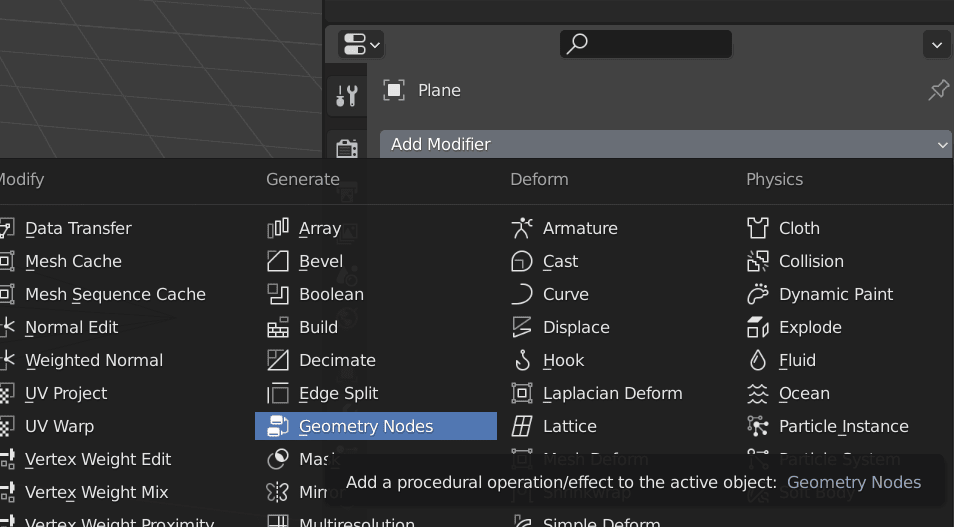Click the Array modifier icon
The width and height of the screenshot is (954, 527).
pyautogui.click(x=278, y=228)
